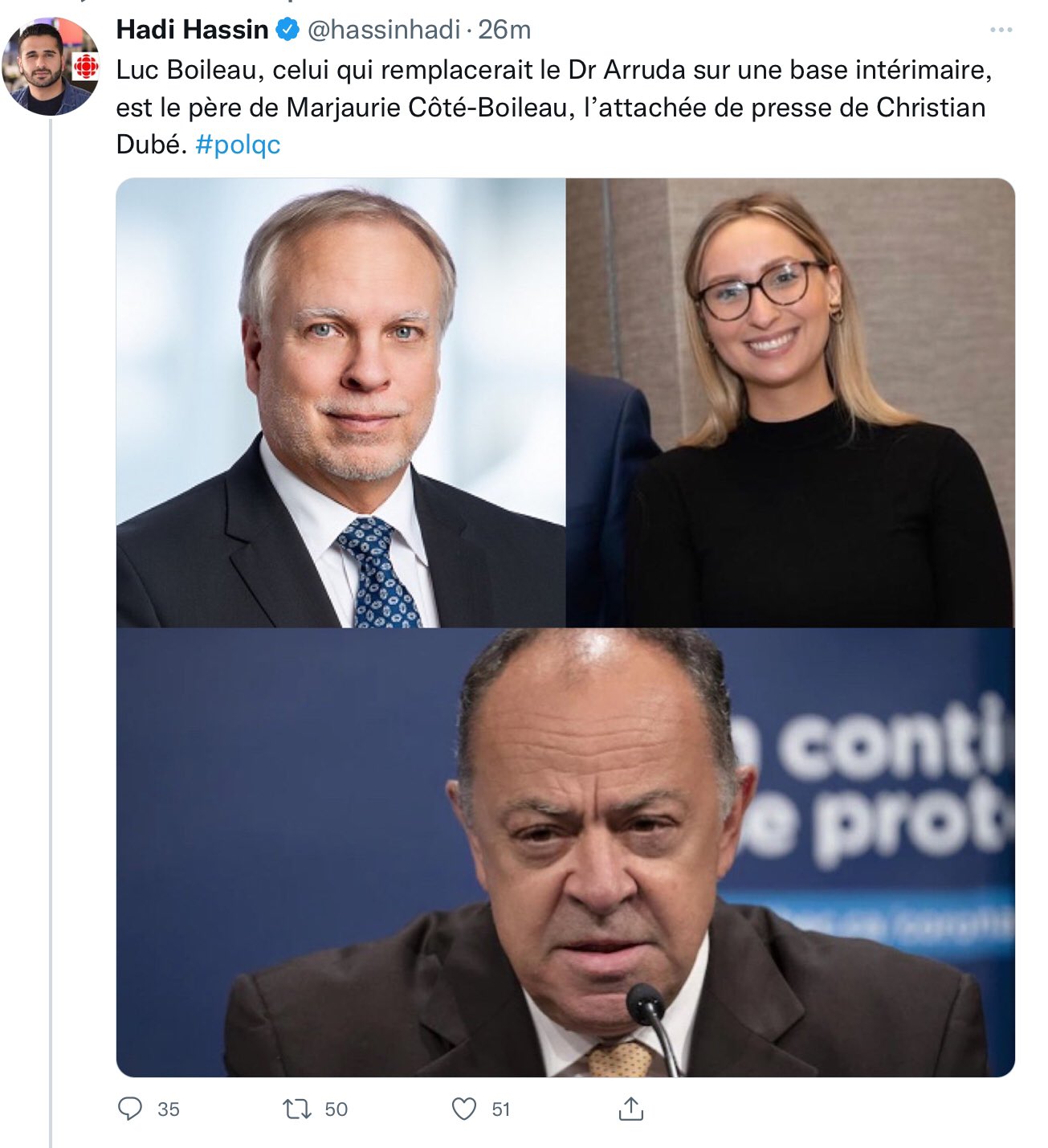Click the Hadi Hassin display name
This screenshot has height=1148, width=1048.
point(192,30)
